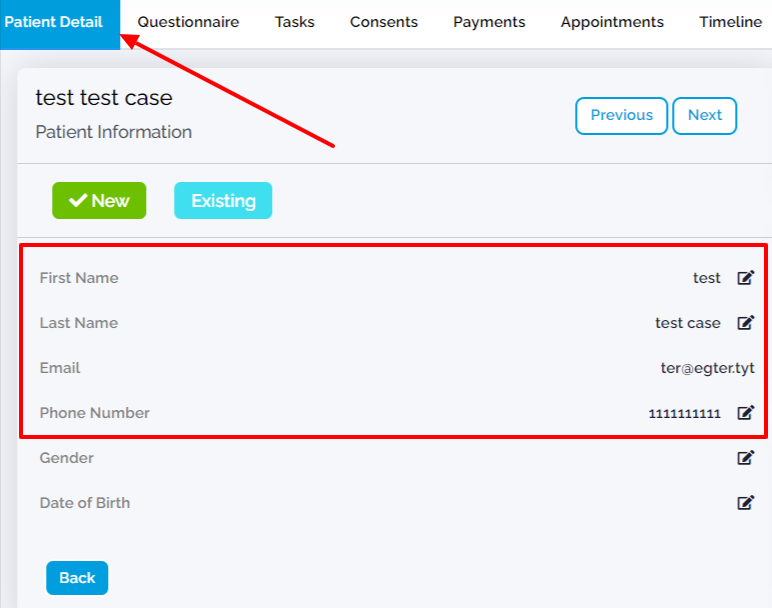
Task: Click the Previous button
Action: [x=621, y=116]
